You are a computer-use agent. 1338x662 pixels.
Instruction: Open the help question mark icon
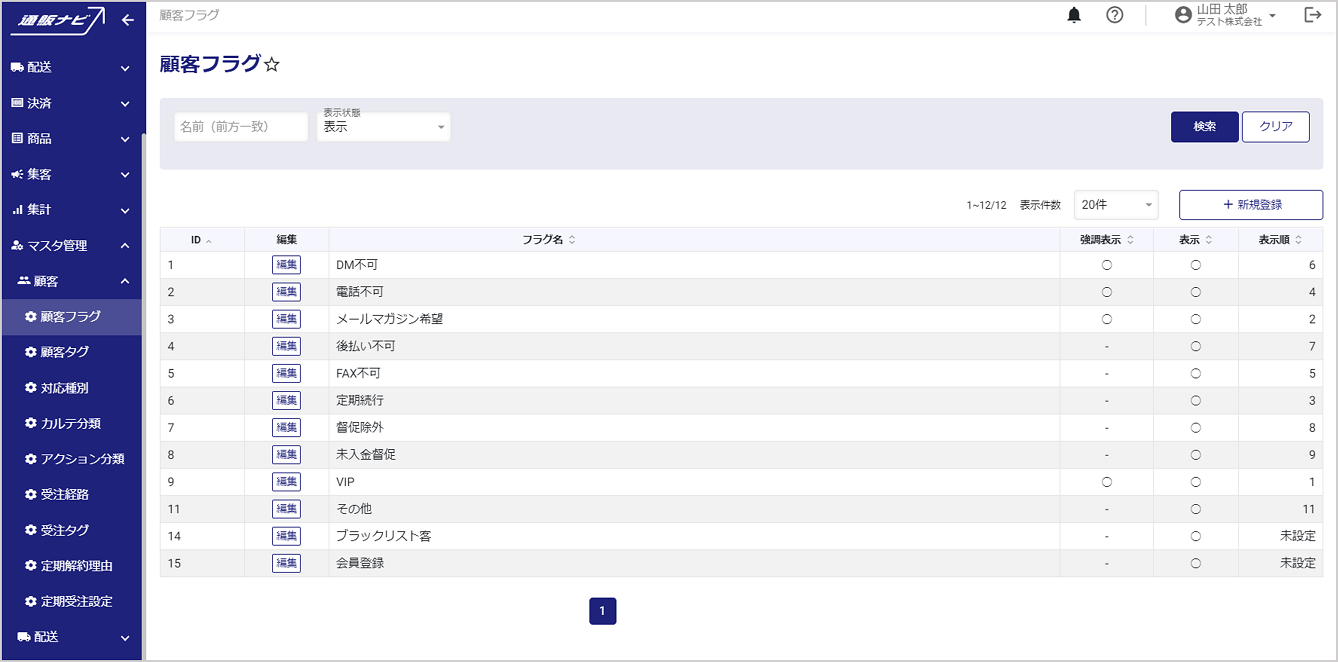pos(1114,15)
